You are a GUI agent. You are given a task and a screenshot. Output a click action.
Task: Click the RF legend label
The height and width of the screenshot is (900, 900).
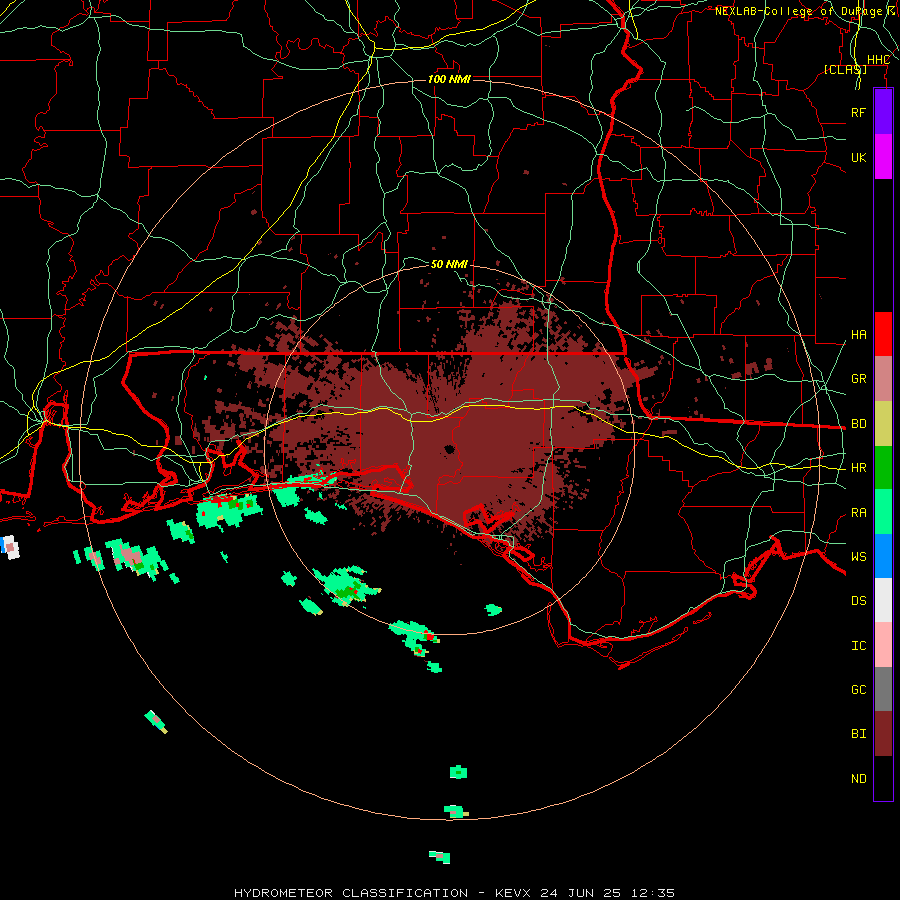[858, 112]
